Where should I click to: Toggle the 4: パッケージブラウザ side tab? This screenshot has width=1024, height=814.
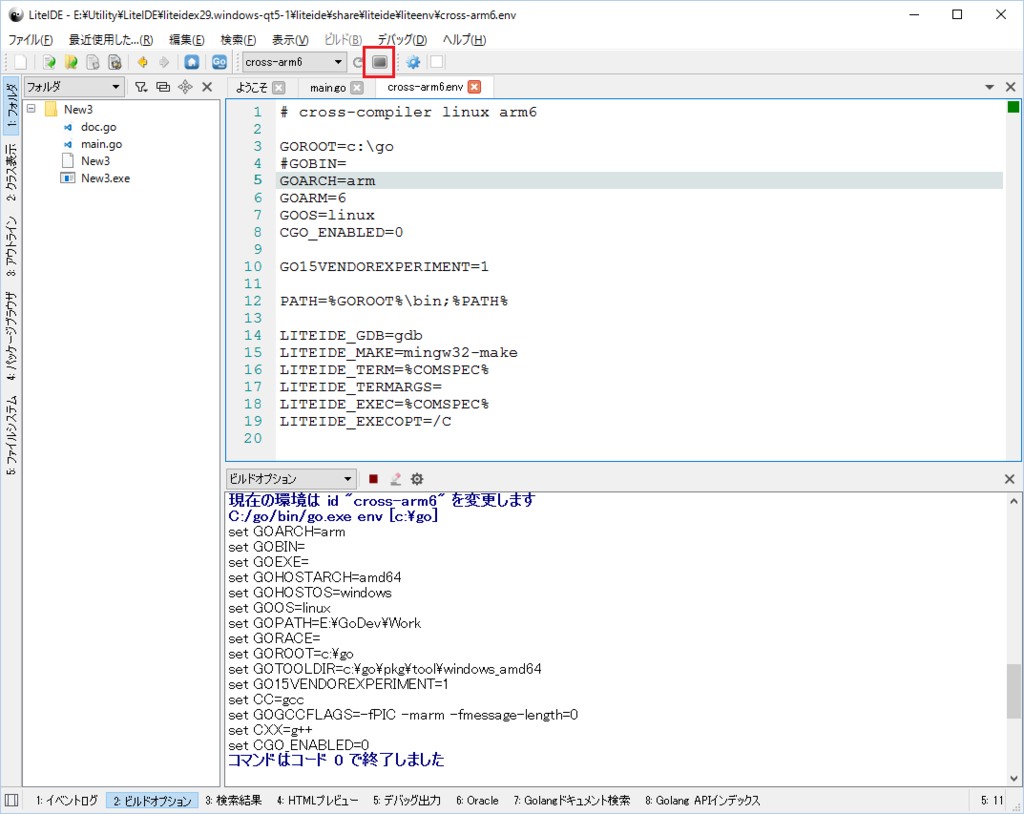point(11,336)
